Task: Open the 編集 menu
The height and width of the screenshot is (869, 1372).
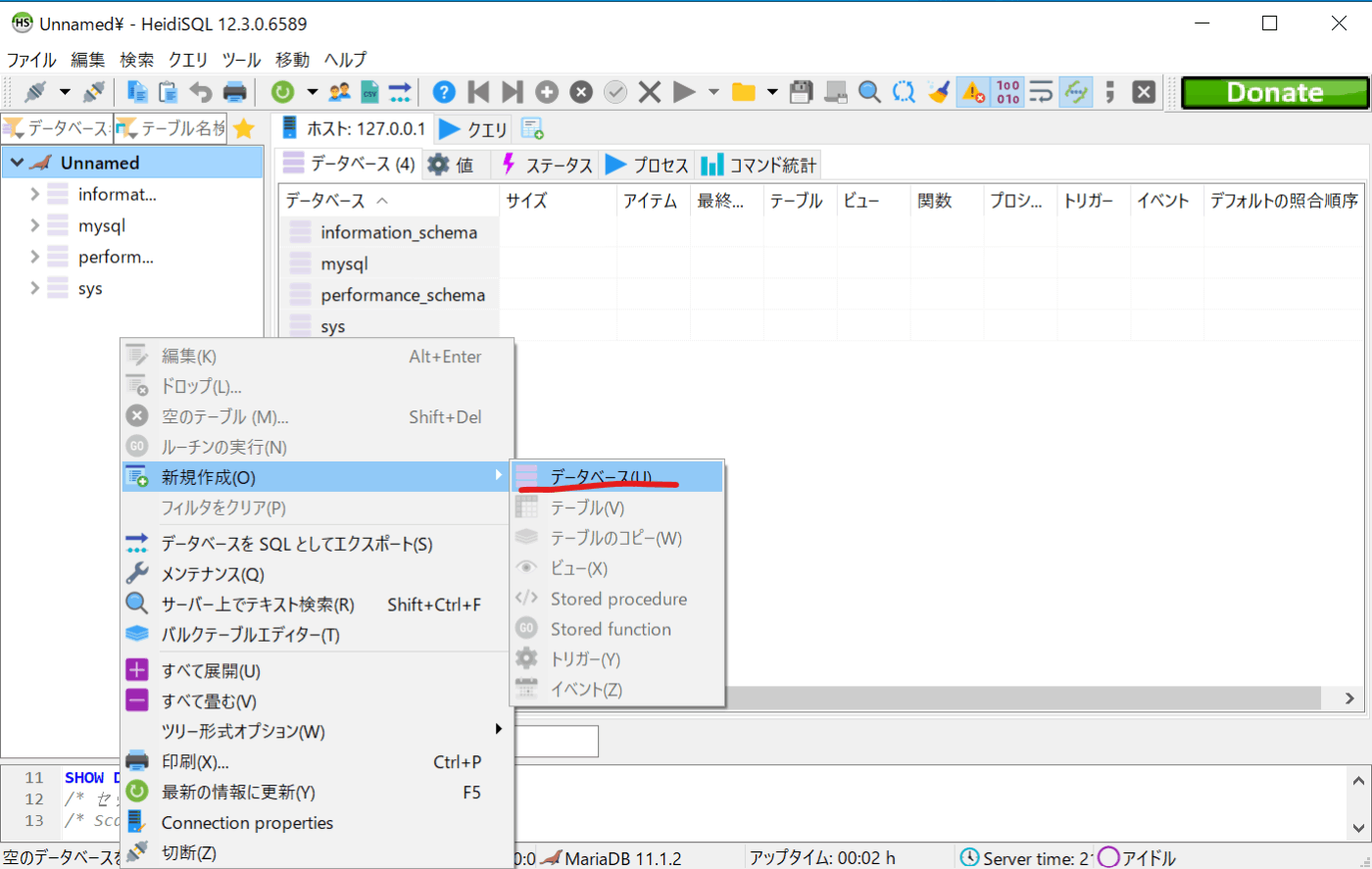Action: coord(88,59)
